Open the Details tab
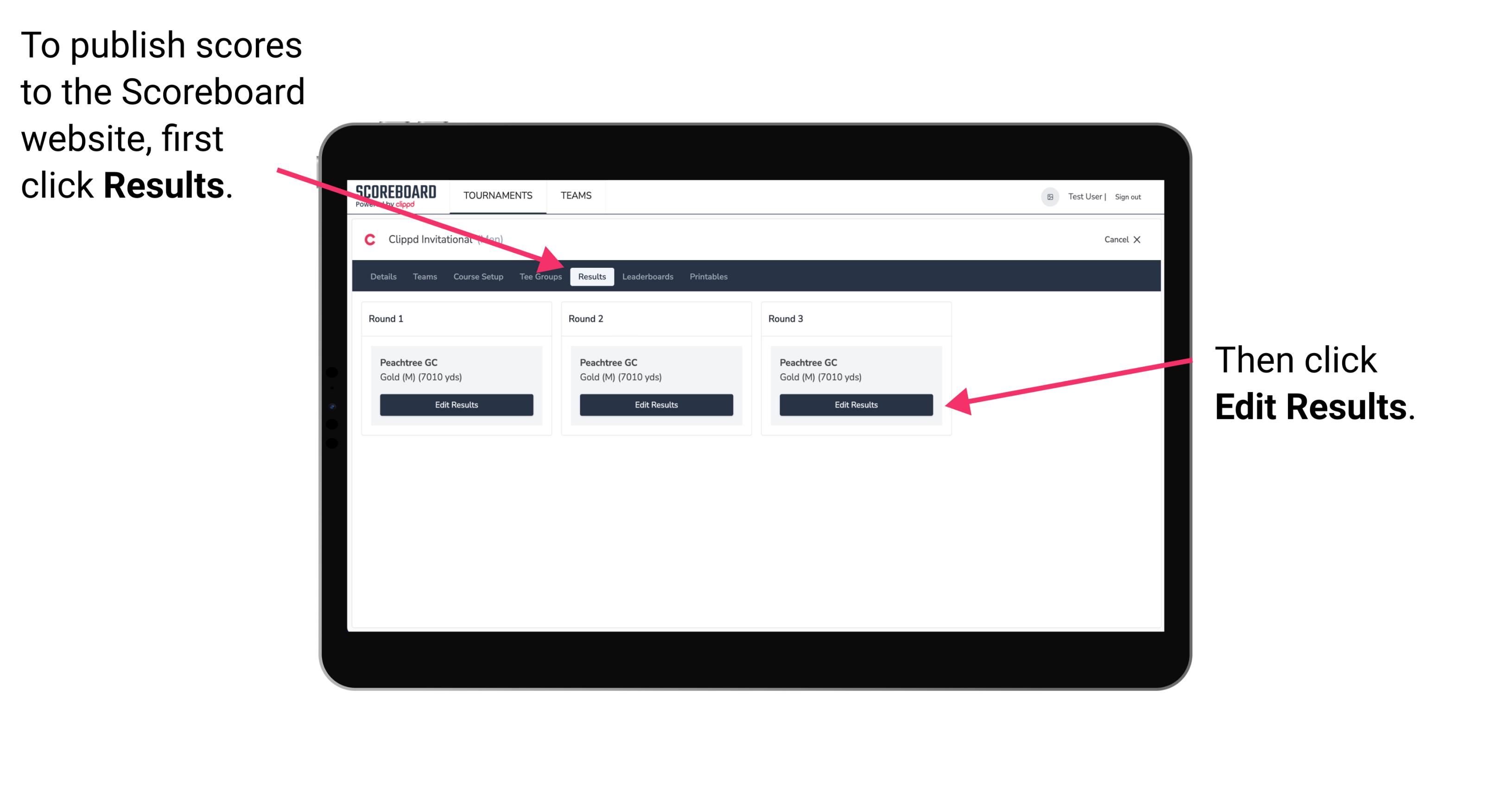 click(x=383, y=276)
